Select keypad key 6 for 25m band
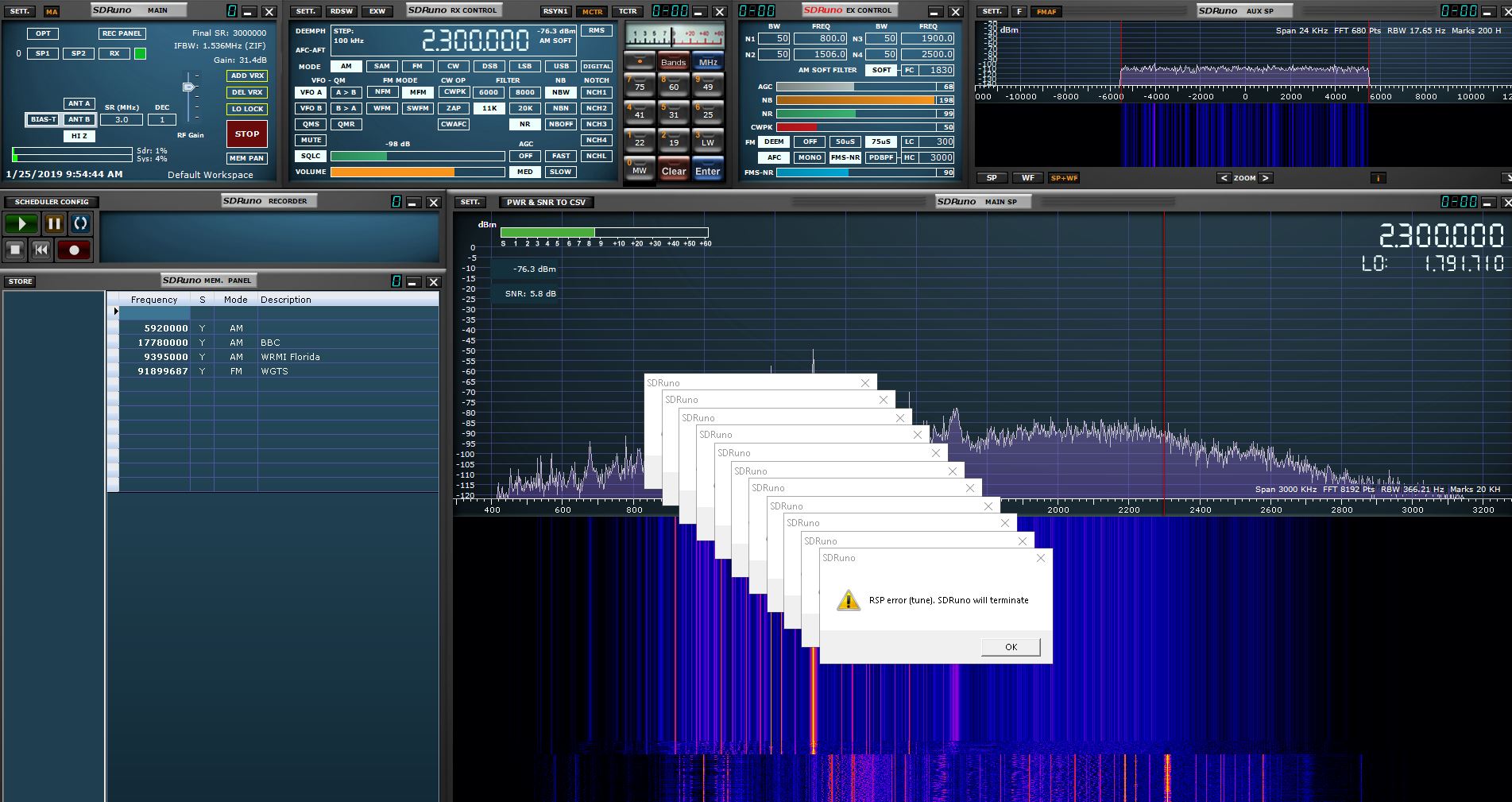This screenshot has height=802, width=1512. (x=708, y=111)
